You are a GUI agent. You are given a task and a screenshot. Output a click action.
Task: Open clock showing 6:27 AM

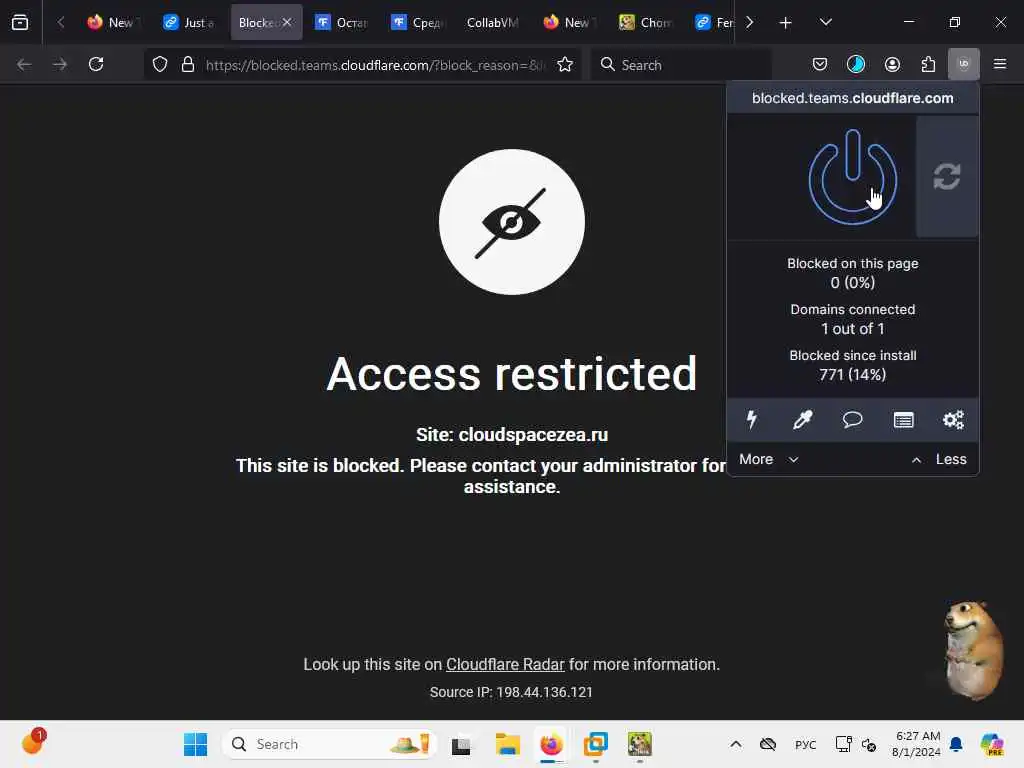pyautogui.click(x=917, y=744)
